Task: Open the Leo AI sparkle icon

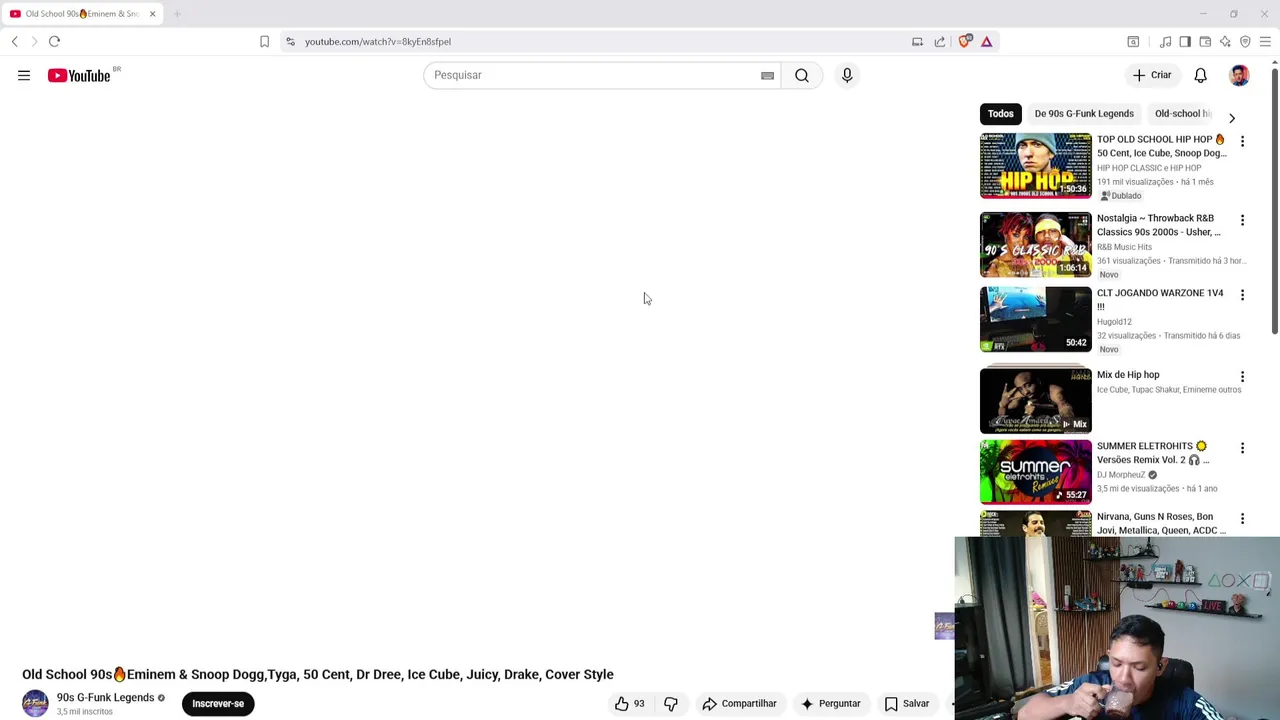Action: click(1225, 41)
